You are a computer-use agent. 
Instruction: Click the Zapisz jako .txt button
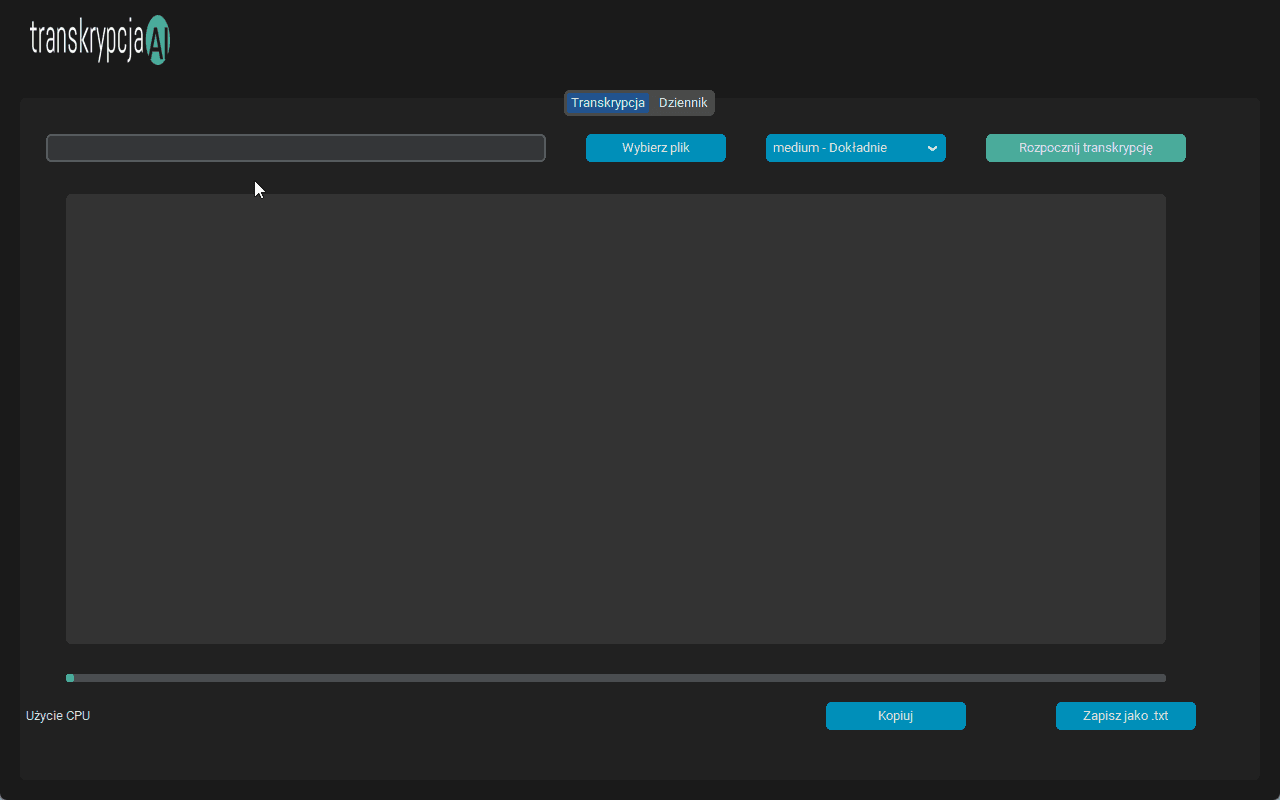(x=1126, y=716)
